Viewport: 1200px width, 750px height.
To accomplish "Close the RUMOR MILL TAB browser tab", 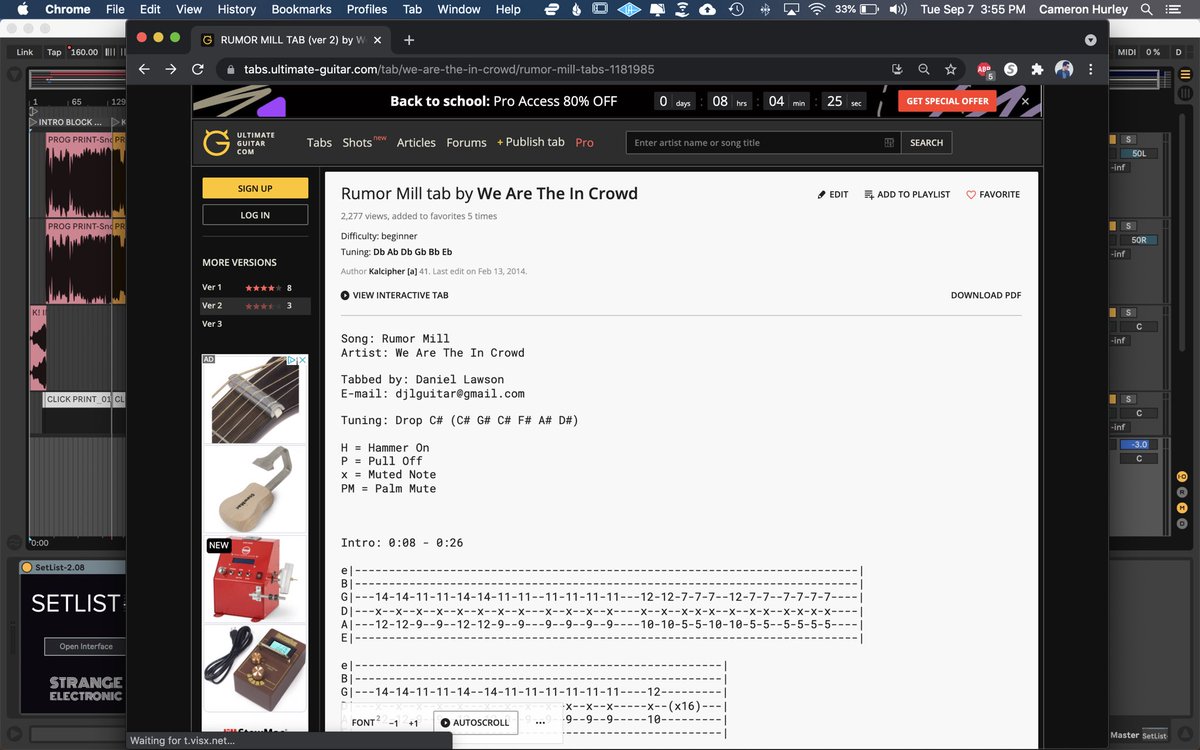I will [x=377, y=40].
